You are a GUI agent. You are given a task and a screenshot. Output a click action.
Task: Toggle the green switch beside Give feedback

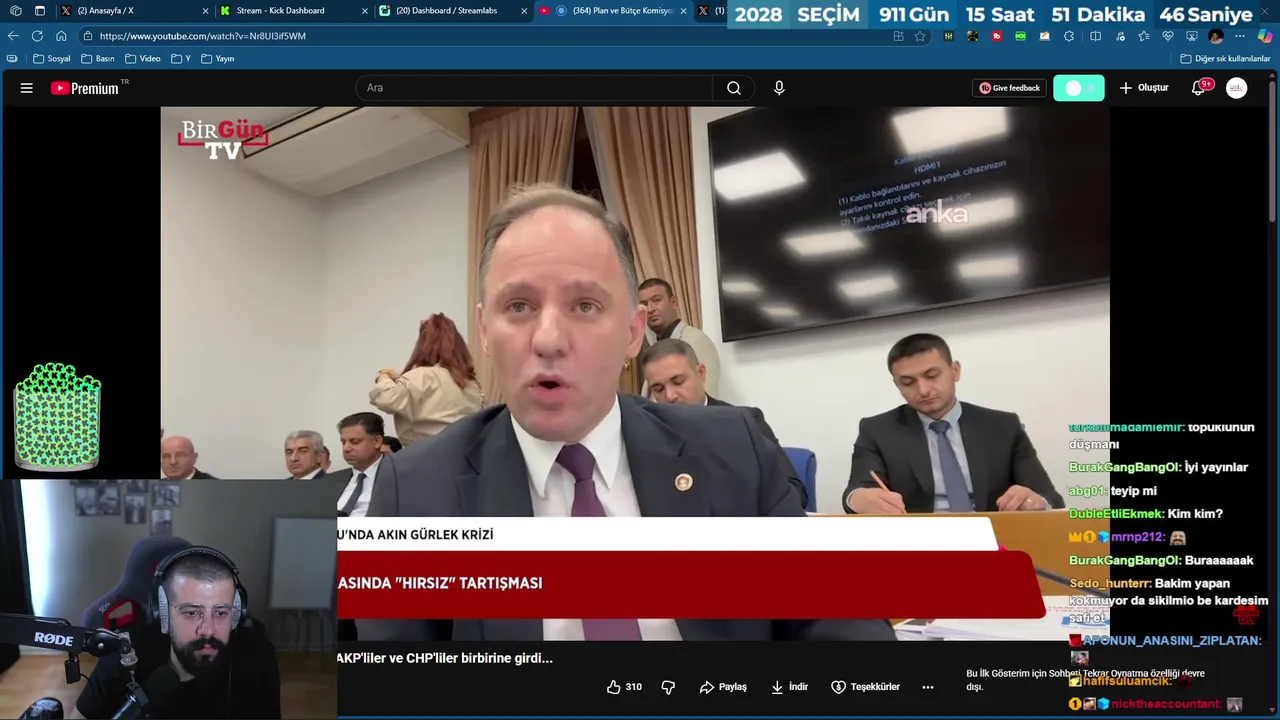point(1079,88)
